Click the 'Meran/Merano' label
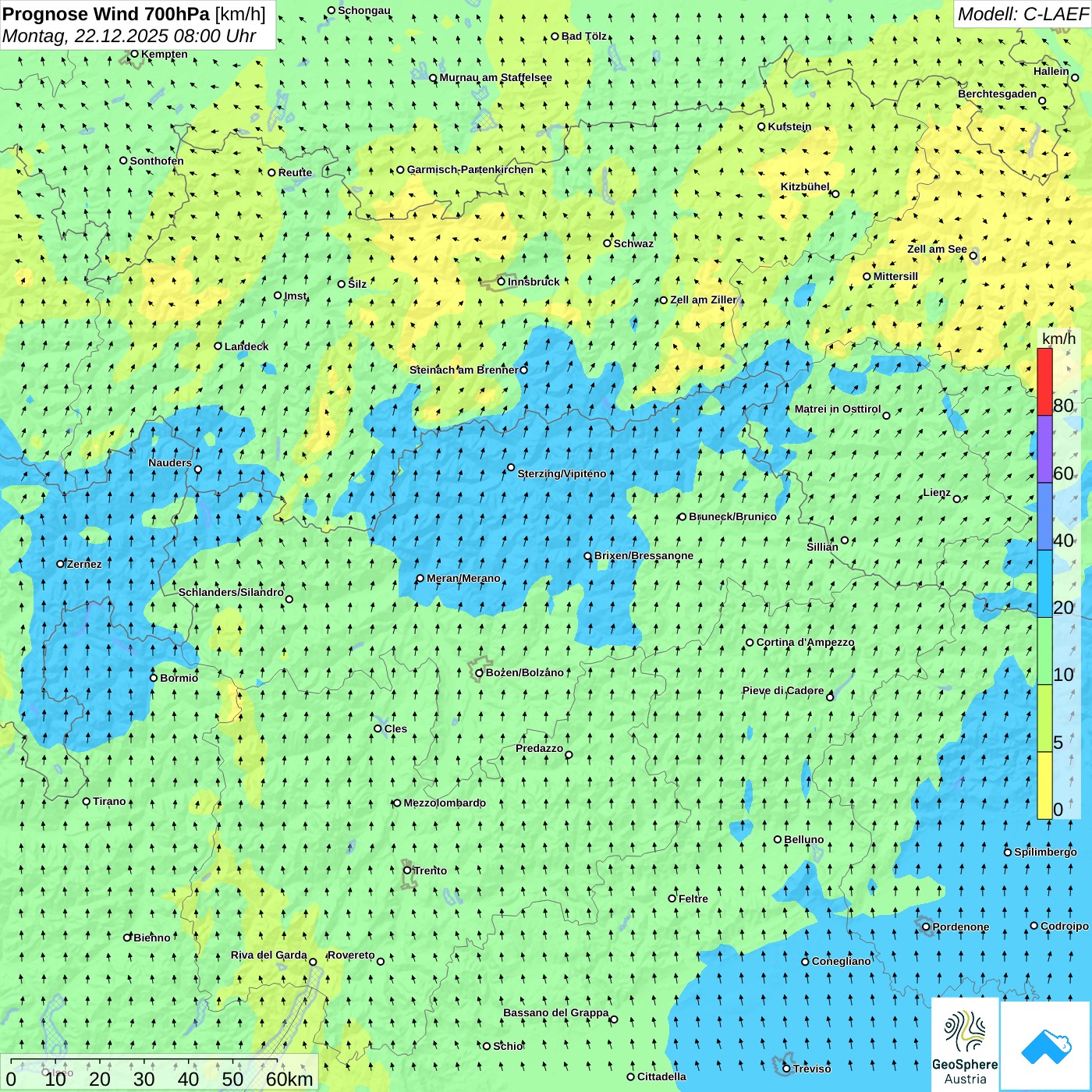The height and width of the screenshot is (1092, 1092). [463, 578]
